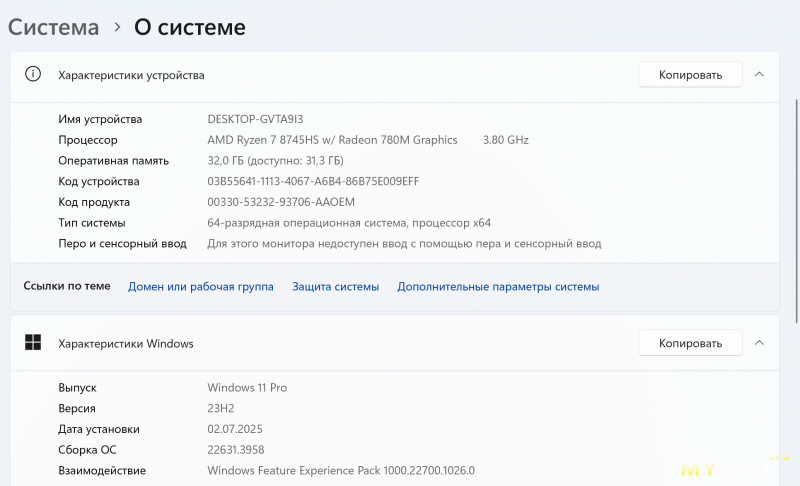Open the Домен или рабочая группа link
800x486 pixels.
(x=201, y=287)
